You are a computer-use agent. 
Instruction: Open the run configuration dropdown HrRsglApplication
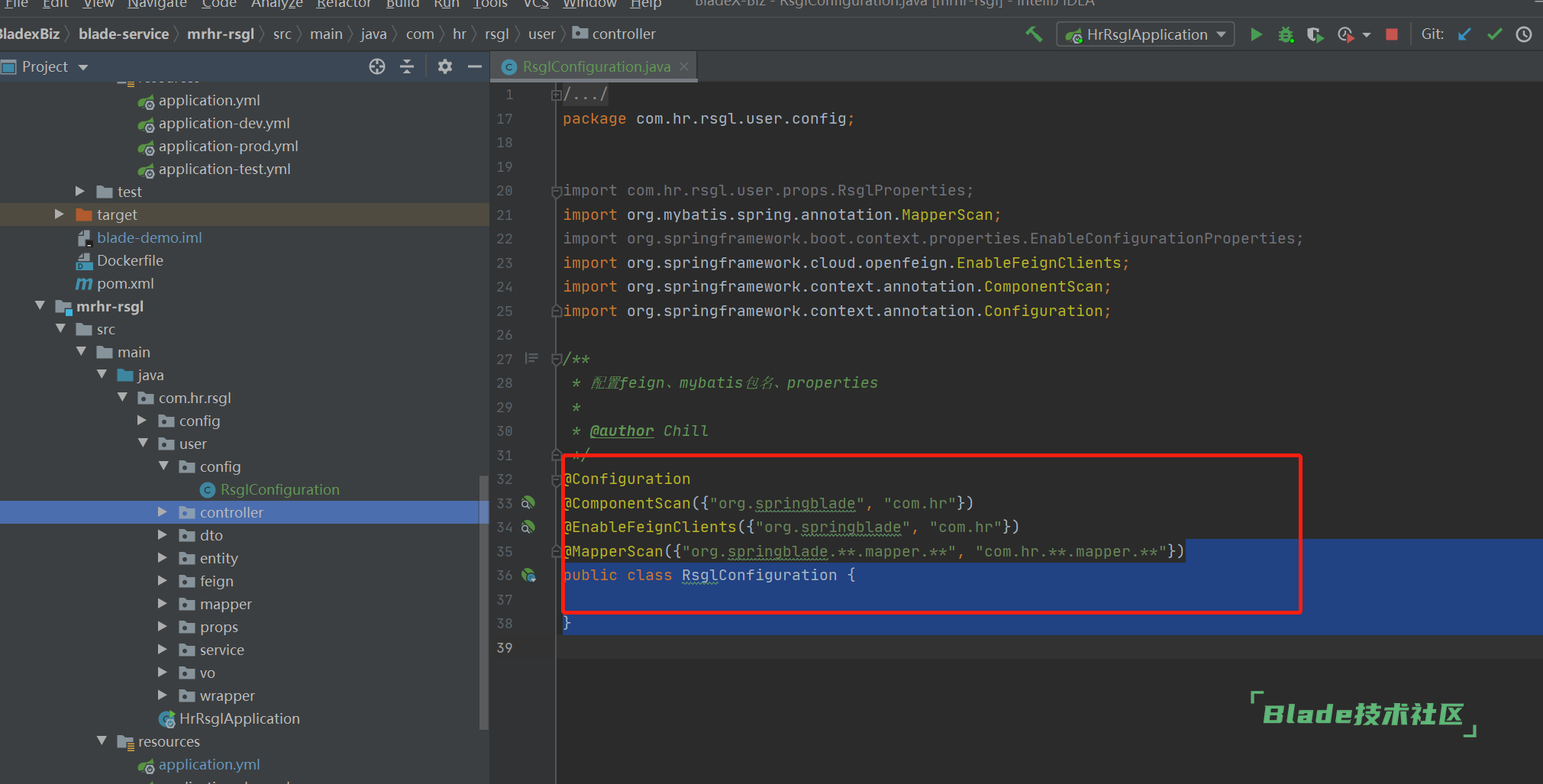tap(1145, 34)
